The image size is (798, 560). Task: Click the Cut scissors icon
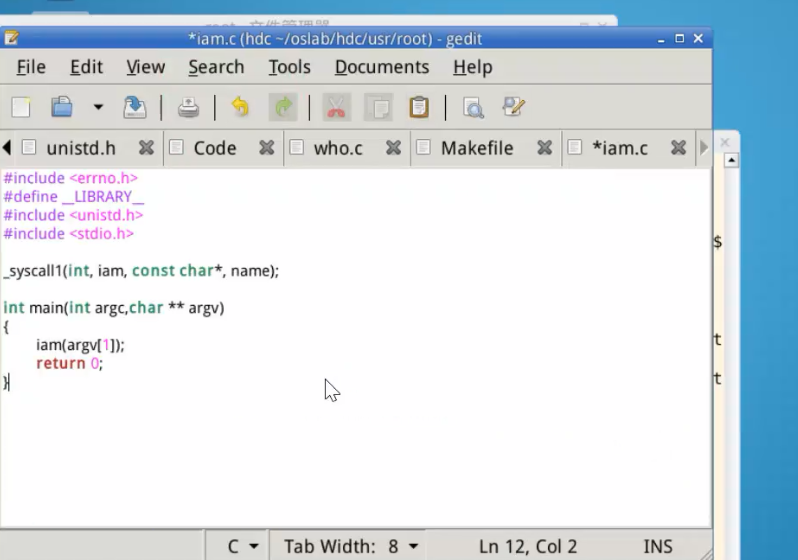click(337, 107)
